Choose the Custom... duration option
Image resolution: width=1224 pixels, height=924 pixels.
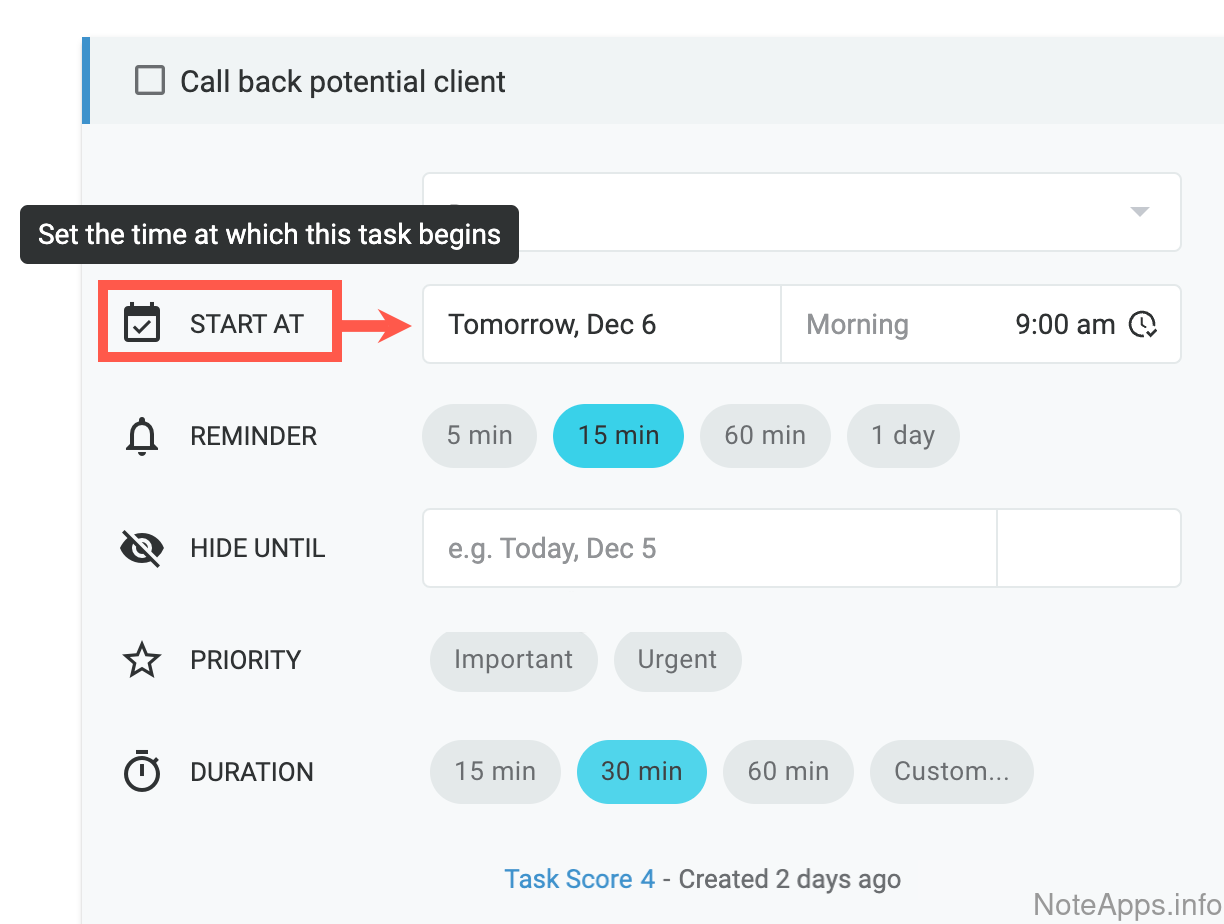click(951, 771)
